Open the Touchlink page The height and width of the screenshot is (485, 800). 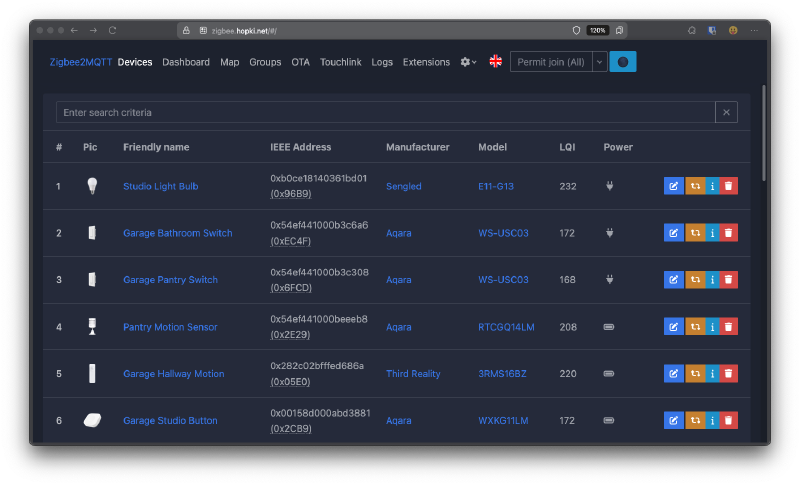(341, 62)
